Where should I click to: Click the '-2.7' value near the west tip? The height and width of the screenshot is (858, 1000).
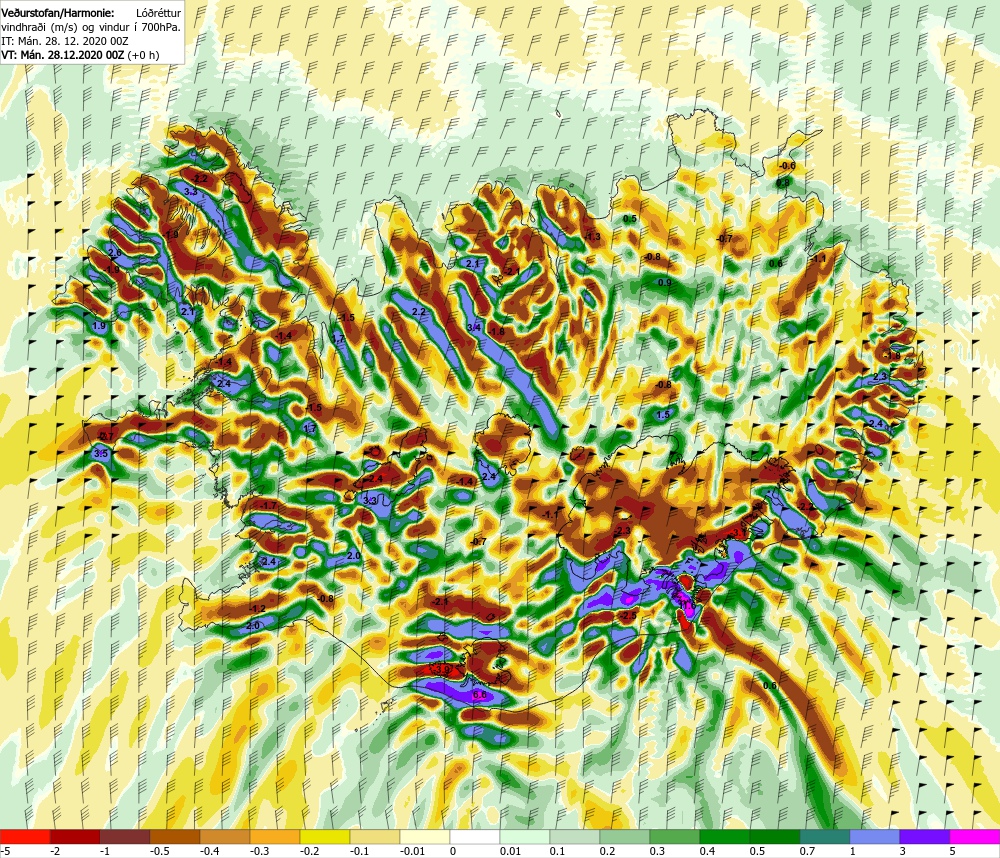[105, 437]
